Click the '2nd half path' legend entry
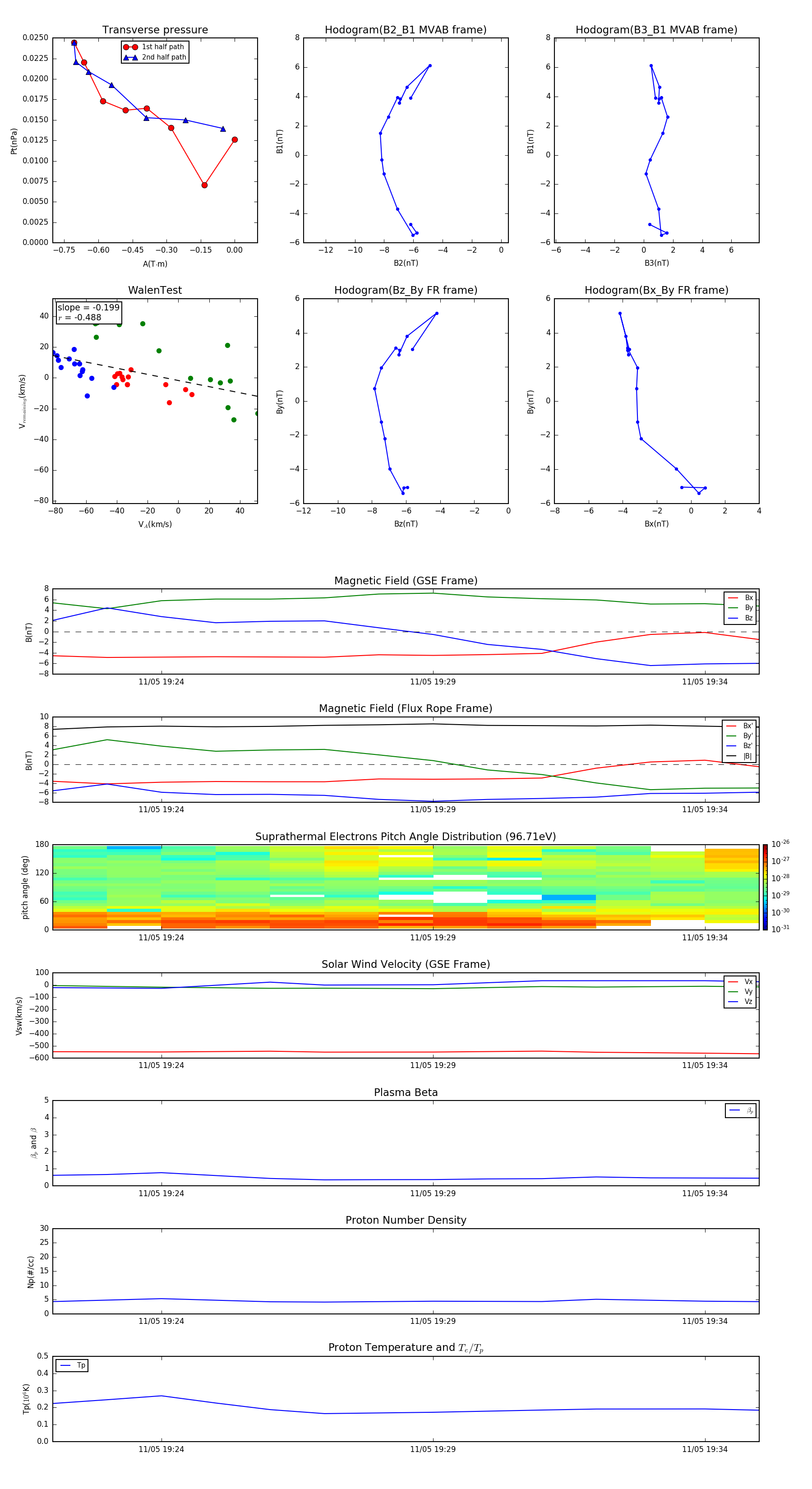The width and height of the screenshot is (812, 1489). coord(155,57)
